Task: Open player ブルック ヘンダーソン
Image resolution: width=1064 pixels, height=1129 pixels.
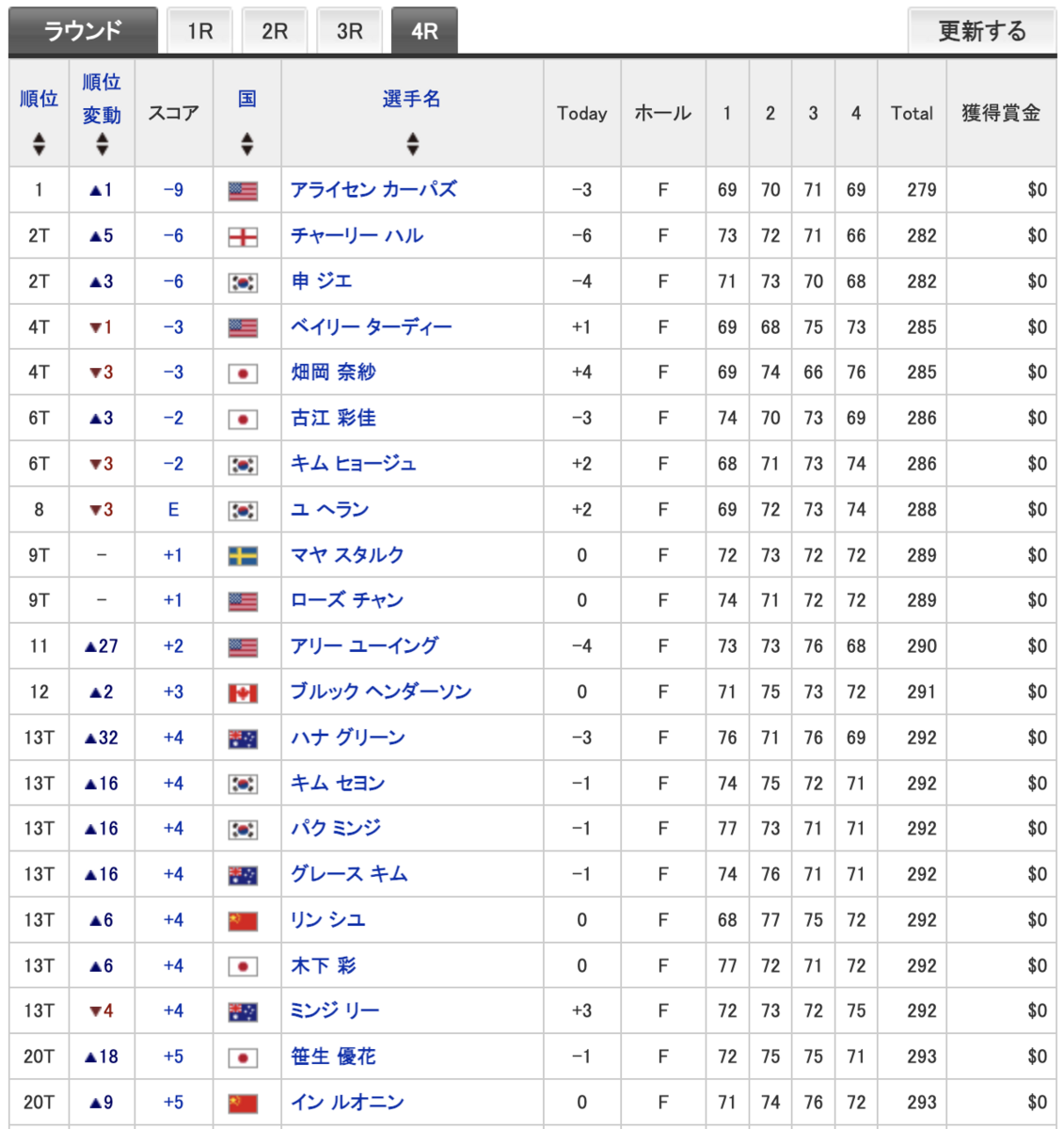Action: (381, 692)
